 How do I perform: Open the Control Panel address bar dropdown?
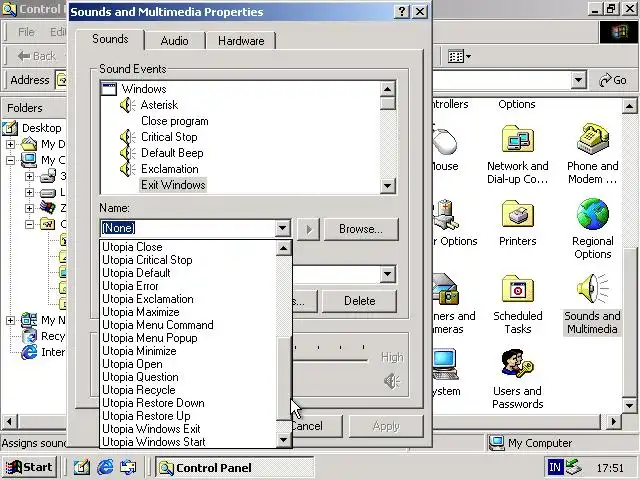pyautogui.click(x=578, y=80)
